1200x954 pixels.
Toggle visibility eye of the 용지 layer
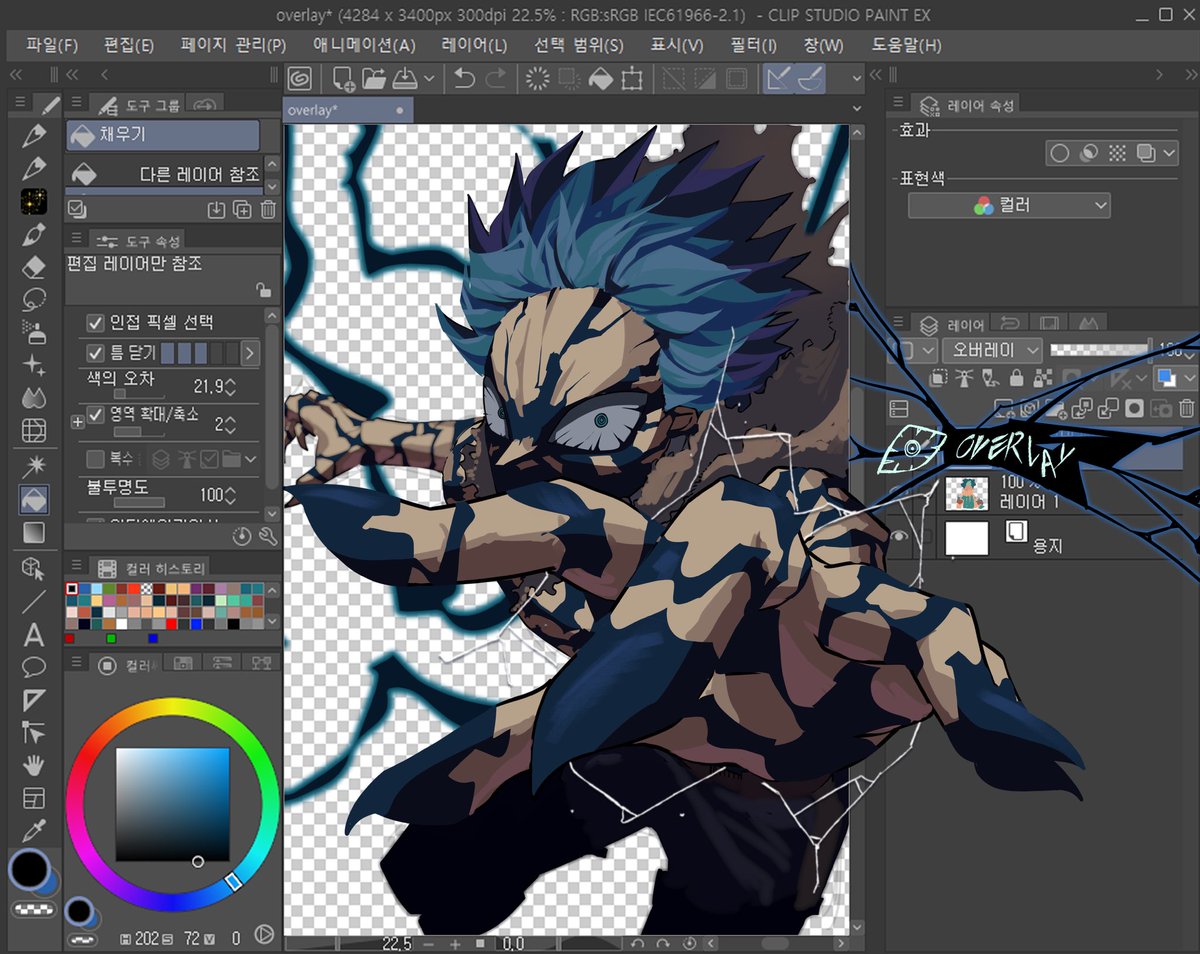(899, 537)
